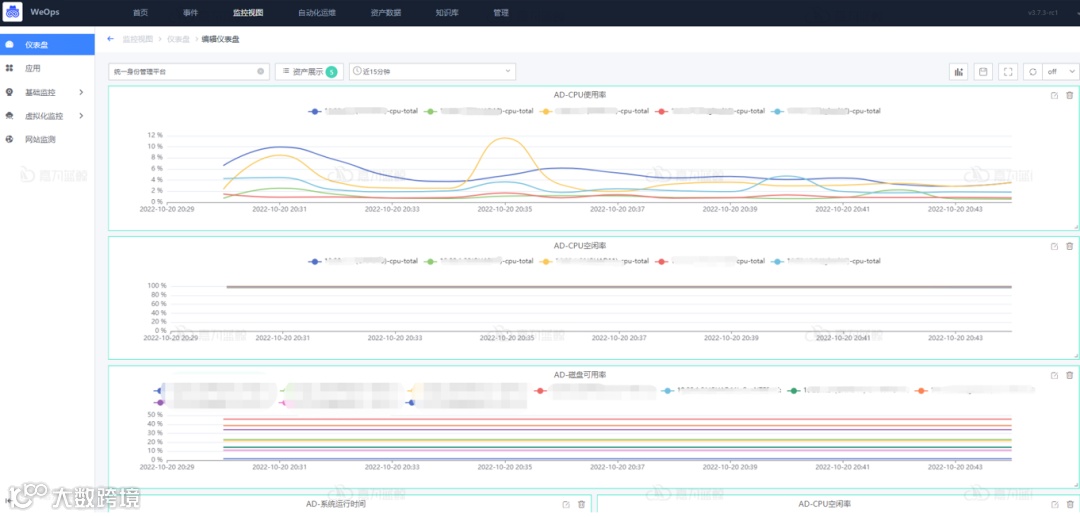1080x517 pixels.
Task: Click the 资产展示 button
Action: [x=309, y=72]
